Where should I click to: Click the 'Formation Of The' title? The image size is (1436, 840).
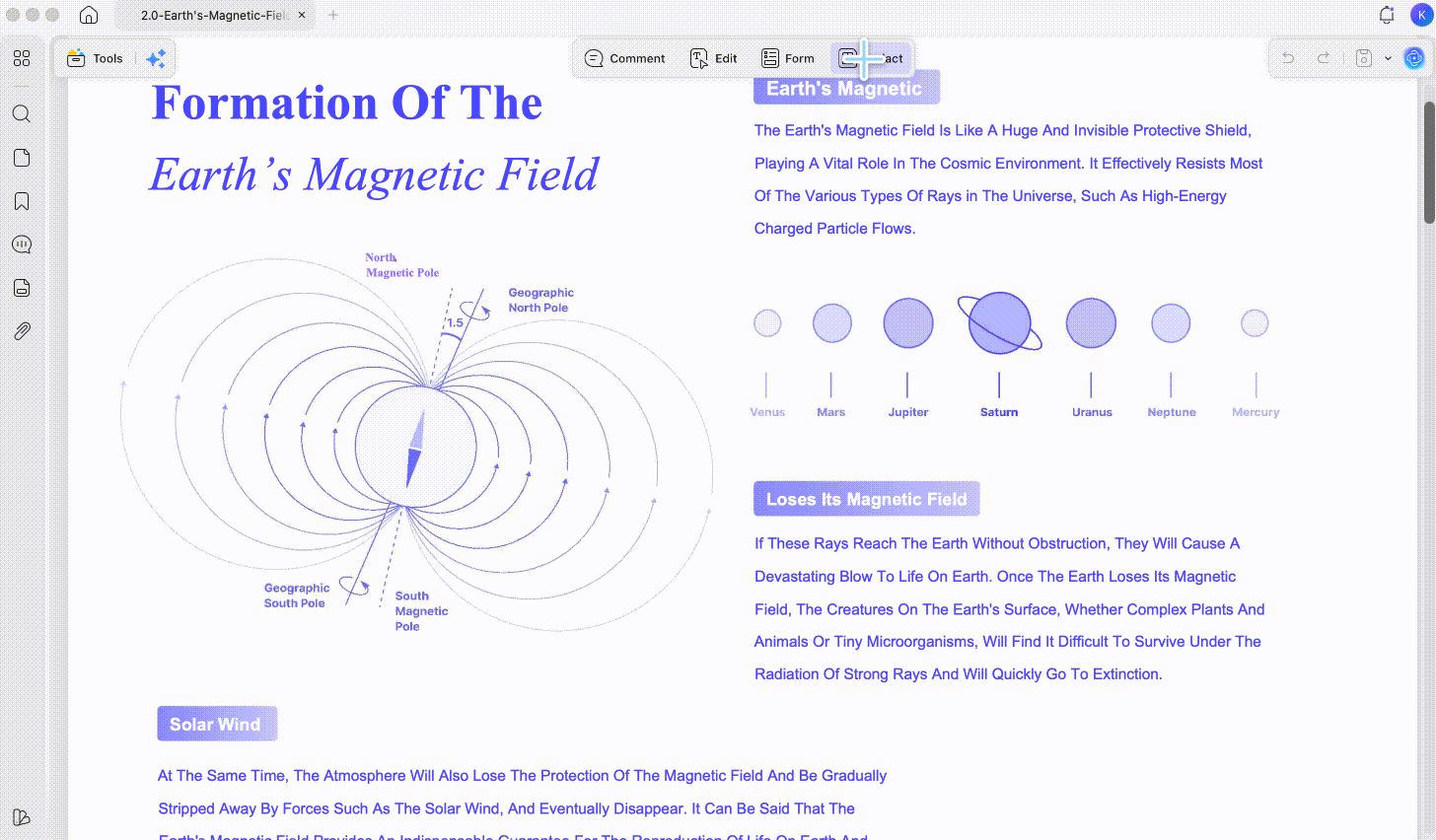346,103
